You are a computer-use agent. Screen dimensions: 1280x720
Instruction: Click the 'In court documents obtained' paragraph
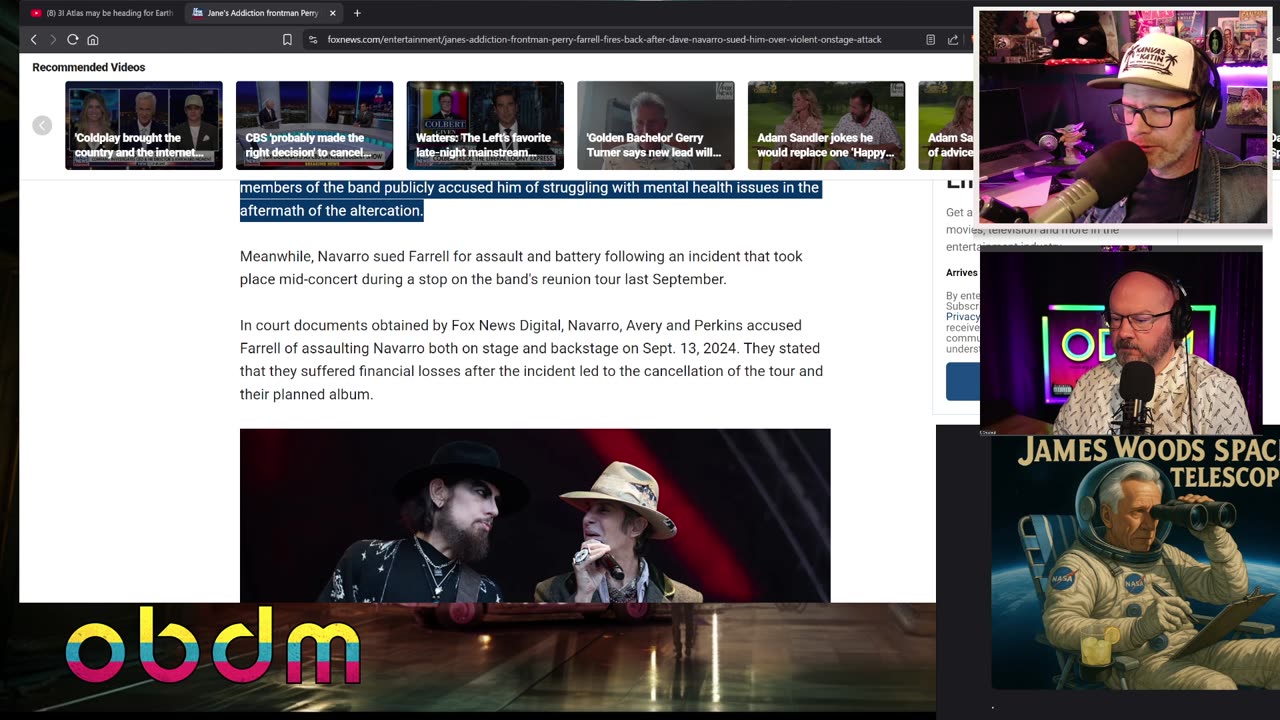tap(531, 360)
